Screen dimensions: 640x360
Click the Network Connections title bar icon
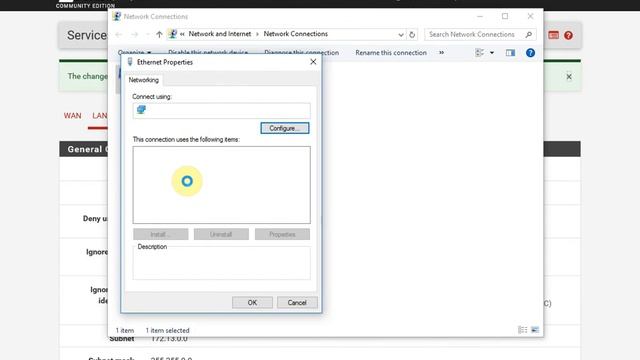pos(117,16)
